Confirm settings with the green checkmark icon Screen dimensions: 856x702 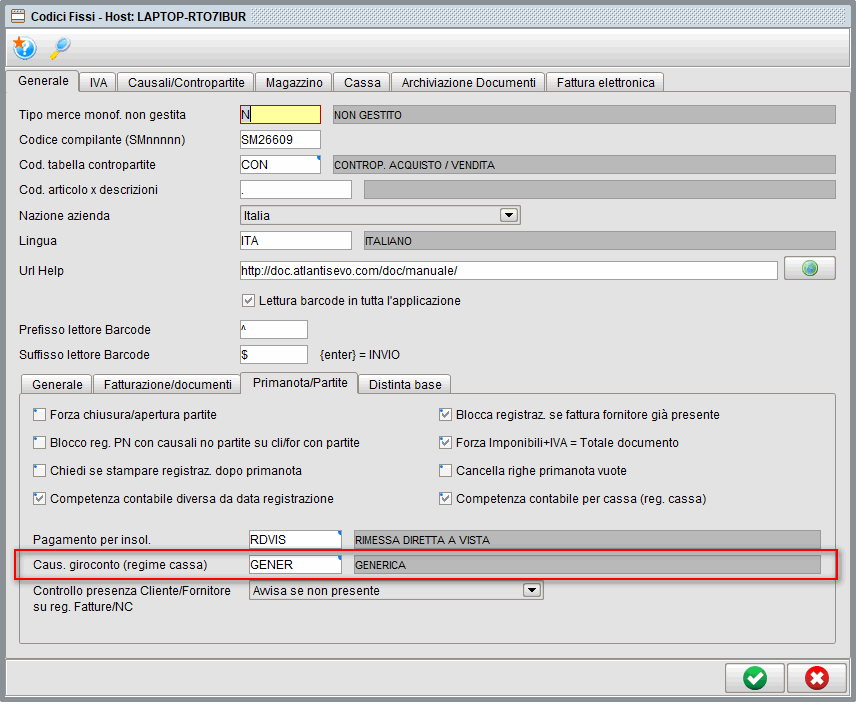pos(754,677)
